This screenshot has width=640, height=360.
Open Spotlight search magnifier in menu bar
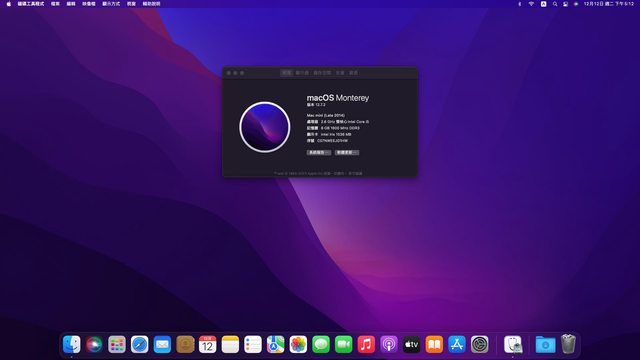click(x=555, y=4)
